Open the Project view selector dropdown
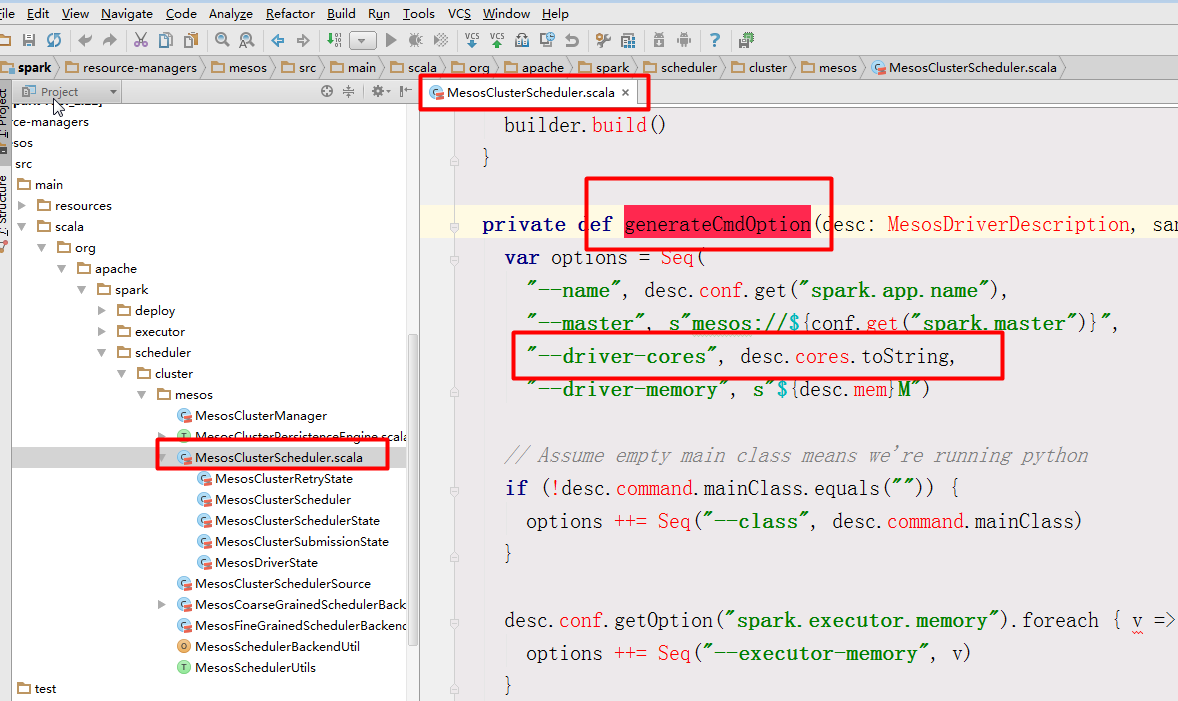This screenshot has width=1178, height=701. tap(70, 92)
